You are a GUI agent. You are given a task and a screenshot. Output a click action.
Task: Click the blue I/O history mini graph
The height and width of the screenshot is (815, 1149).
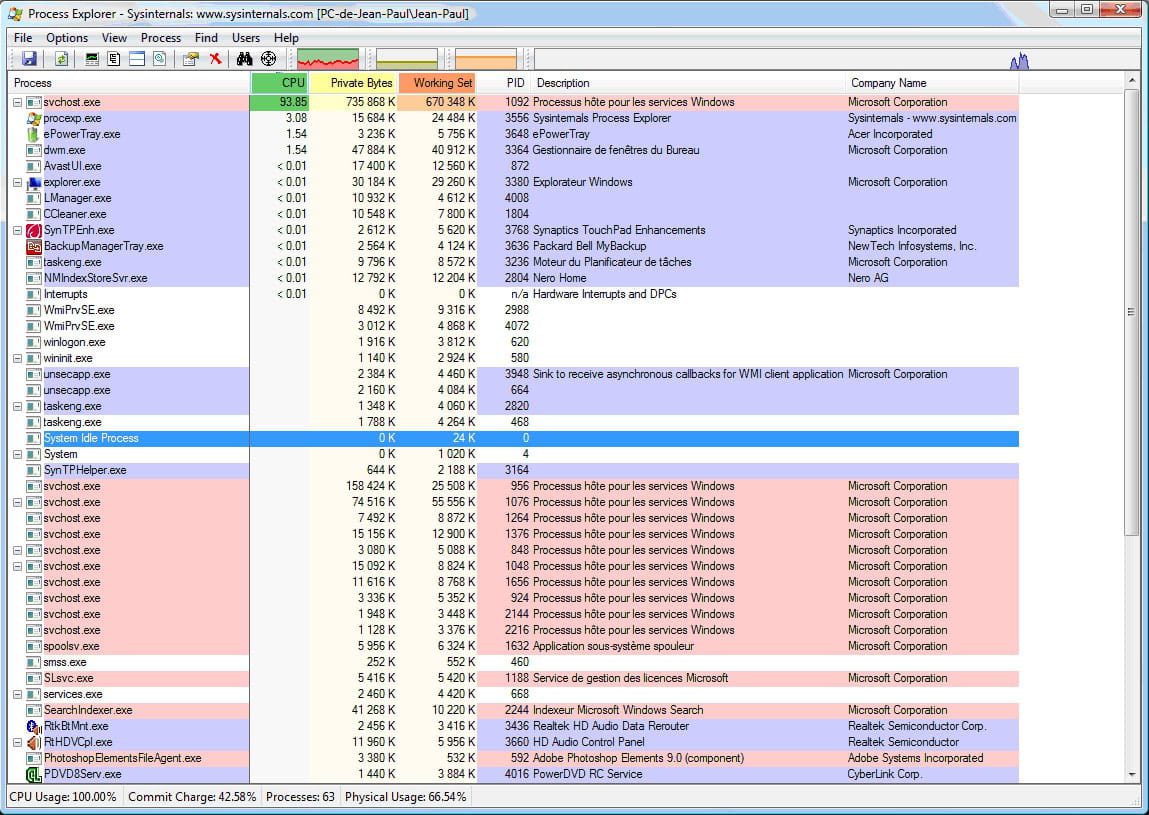(x=837, y=59)
